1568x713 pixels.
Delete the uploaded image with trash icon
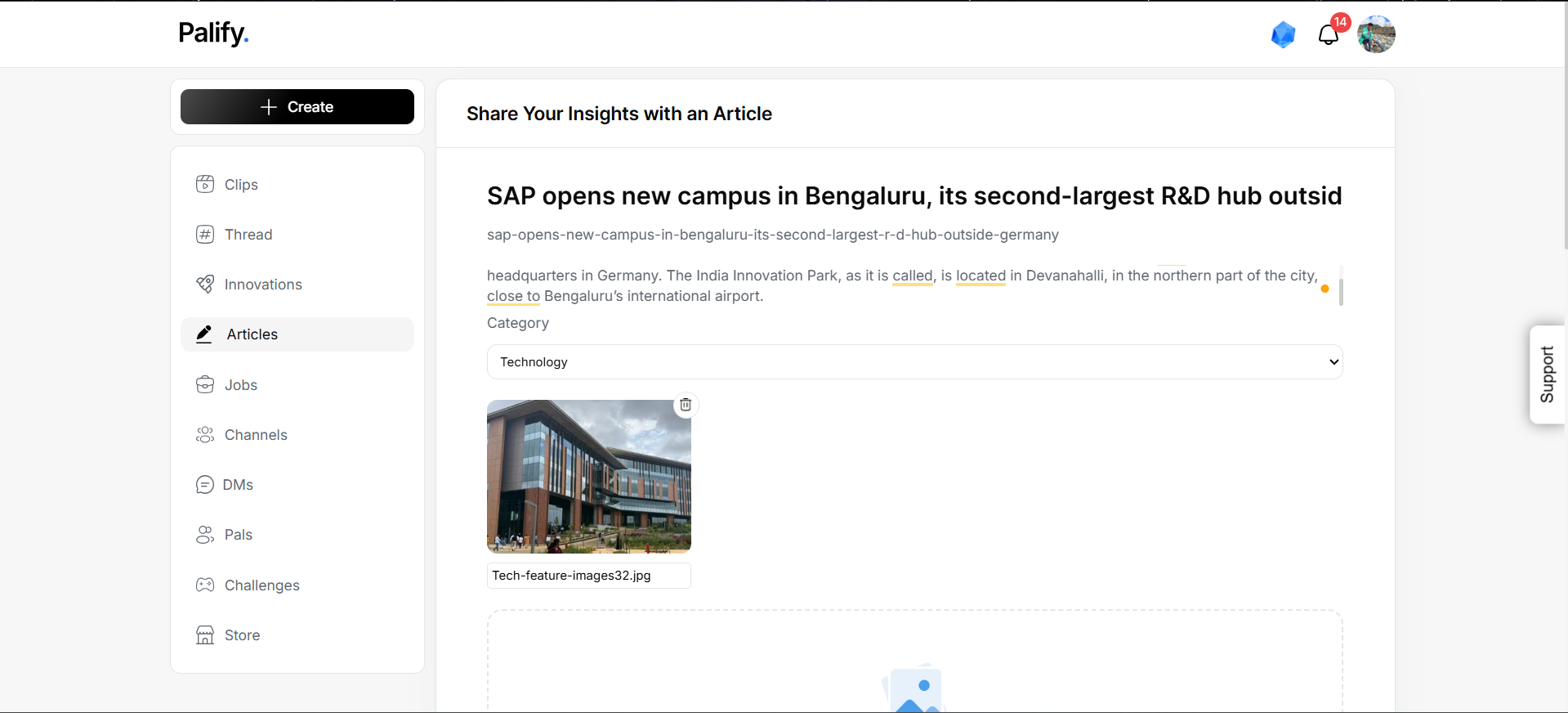[686, 405]
